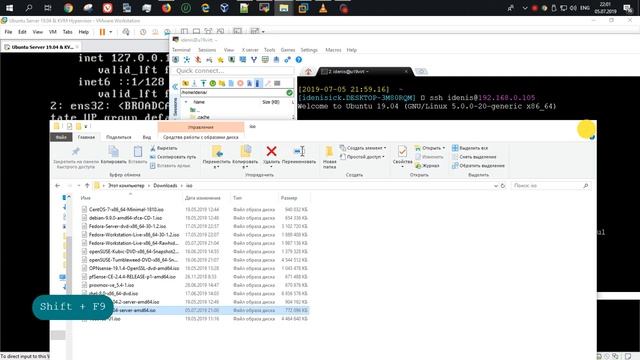Open Easy access dropdown in Explorer ribbon

tap(362, 157)
